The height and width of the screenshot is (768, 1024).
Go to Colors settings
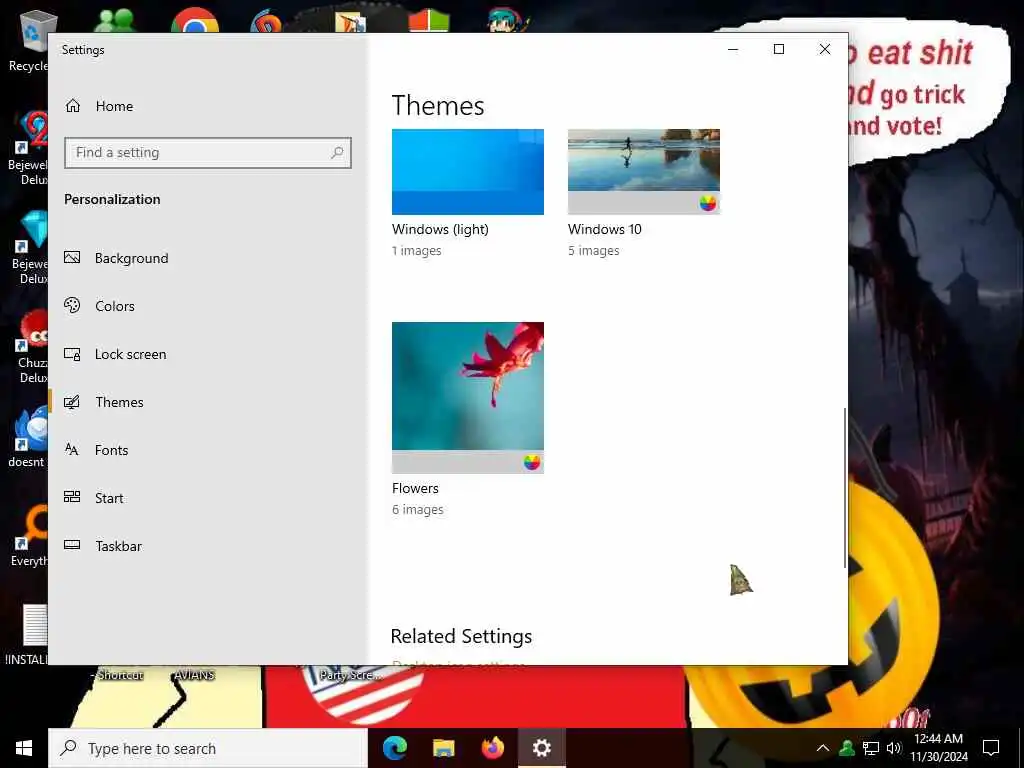pos(208,306)
